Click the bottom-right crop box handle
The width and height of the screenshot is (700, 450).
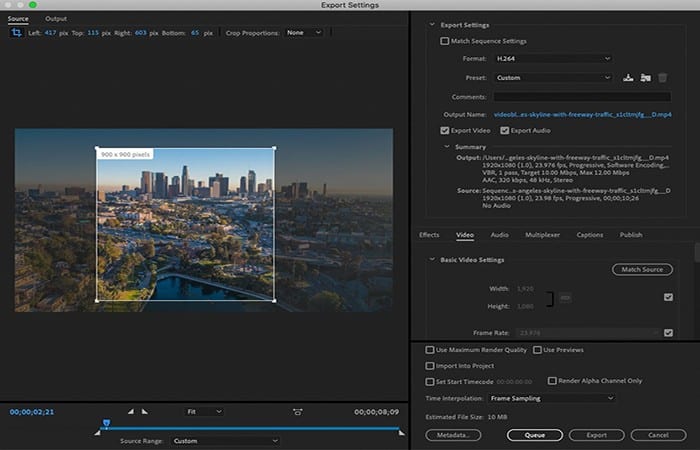[274, 300]
